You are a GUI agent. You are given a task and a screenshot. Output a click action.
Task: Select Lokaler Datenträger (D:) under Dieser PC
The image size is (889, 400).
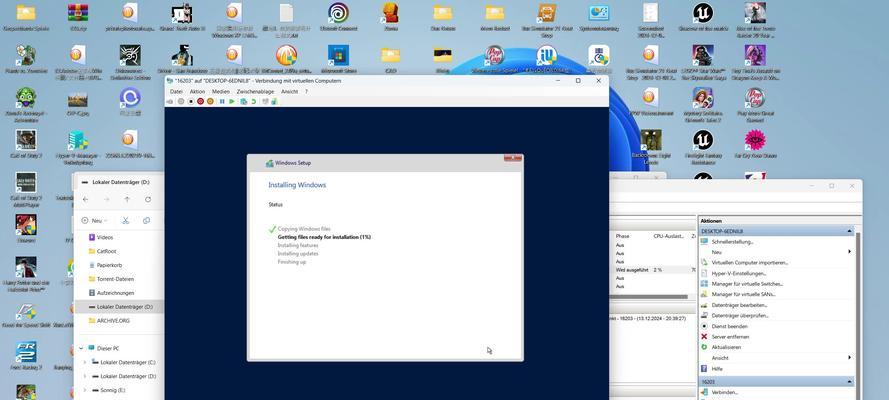click(x=128, y=376)
